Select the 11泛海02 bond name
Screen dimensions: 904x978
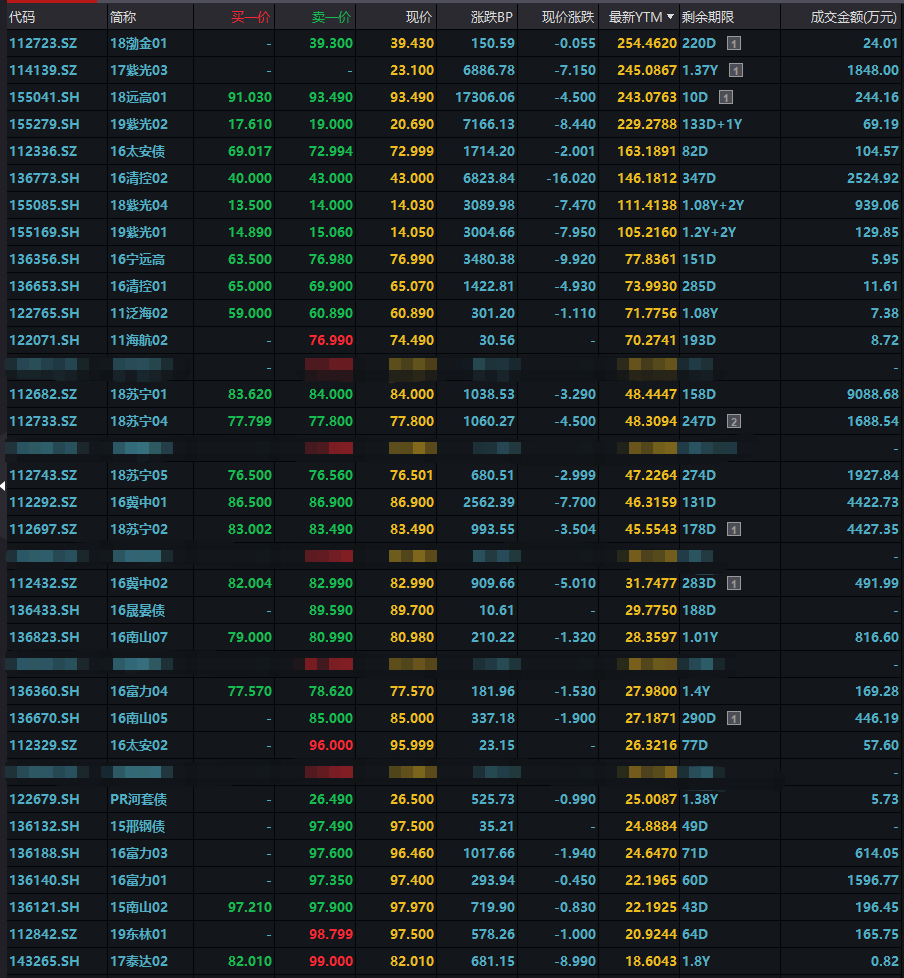point(139,313)
